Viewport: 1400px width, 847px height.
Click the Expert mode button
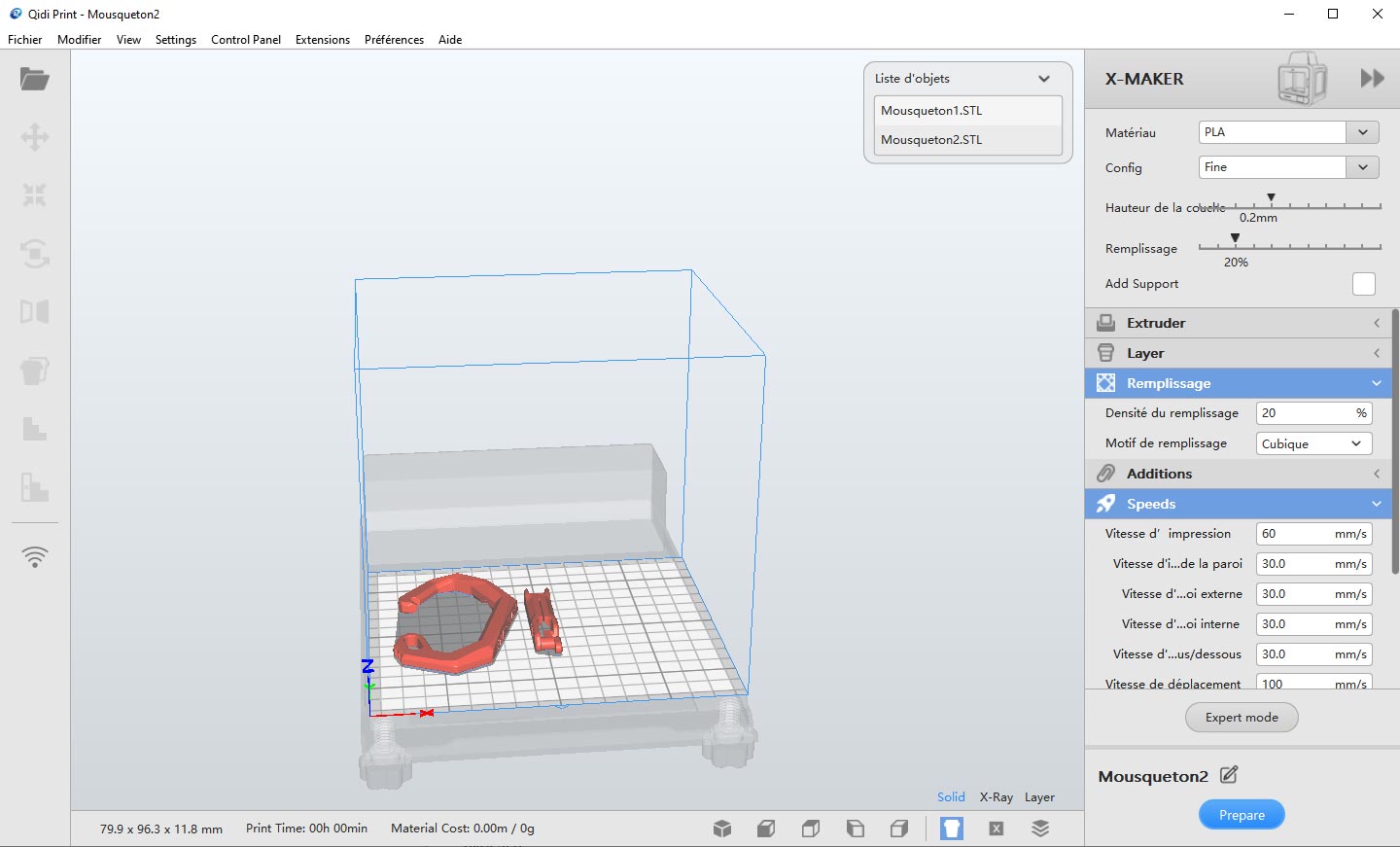point(1242,718)
